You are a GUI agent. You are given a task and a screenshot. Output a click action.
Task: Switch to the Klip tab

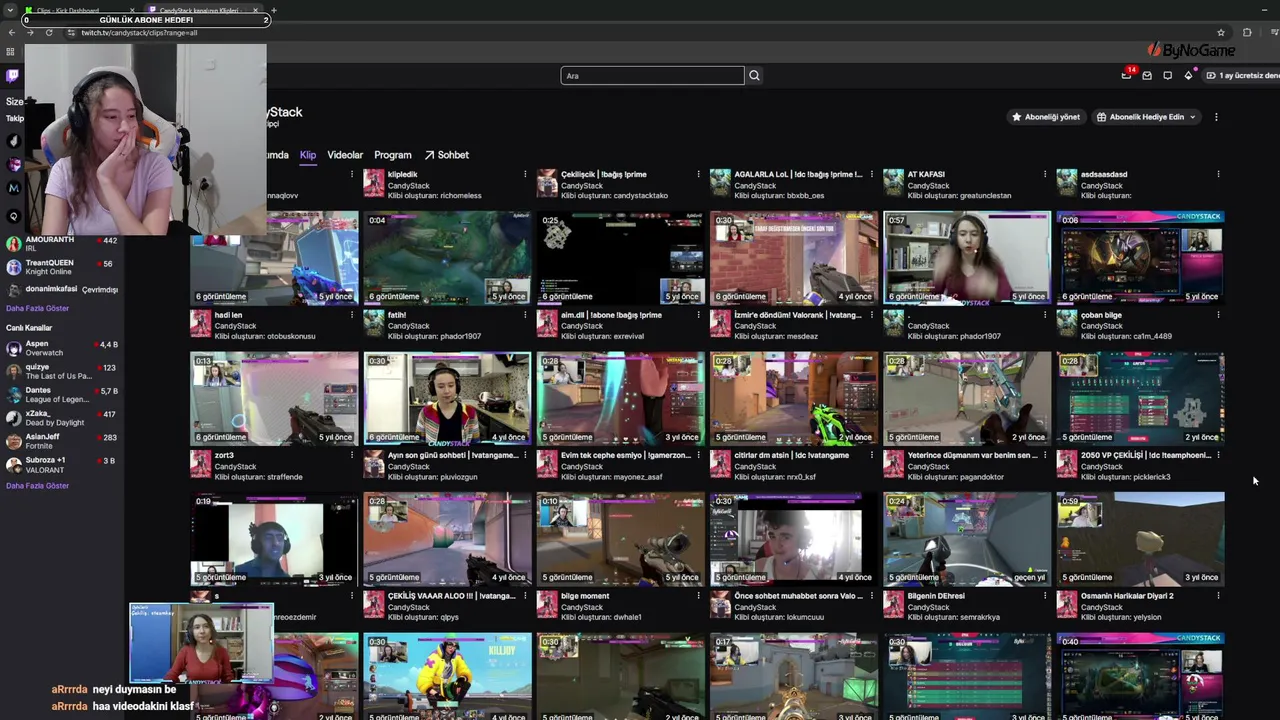click(x=308, y=155)
